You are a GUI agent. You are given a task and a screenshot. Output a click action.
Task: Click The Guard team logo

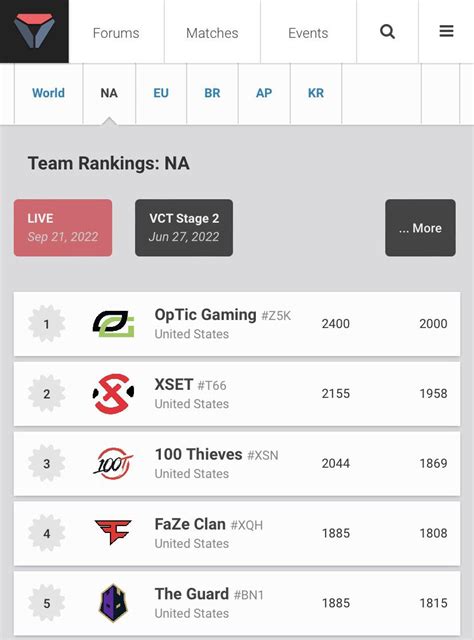coord(113,603)
